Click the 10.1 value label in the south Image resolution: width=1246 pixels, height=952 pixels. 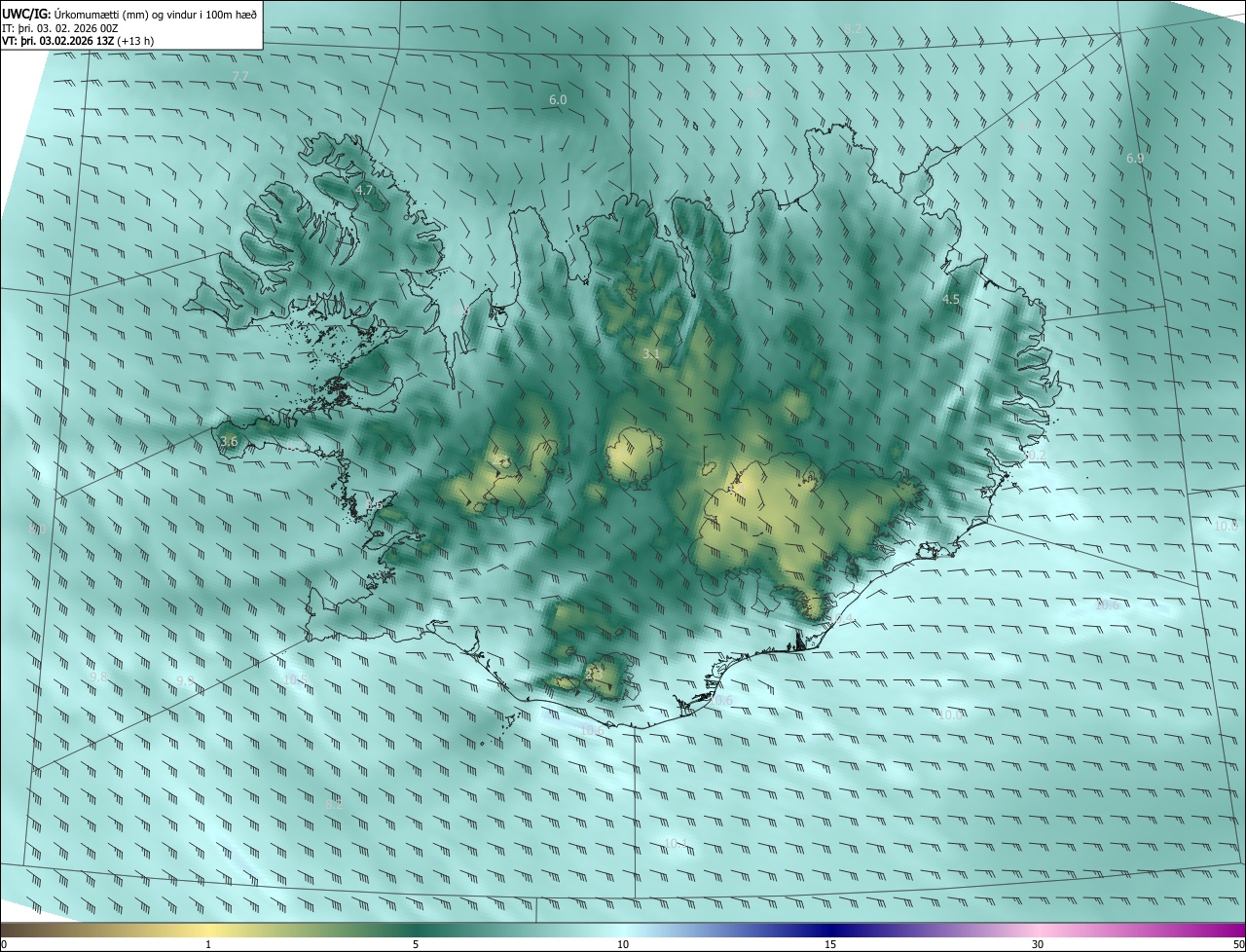pos(676,843)
